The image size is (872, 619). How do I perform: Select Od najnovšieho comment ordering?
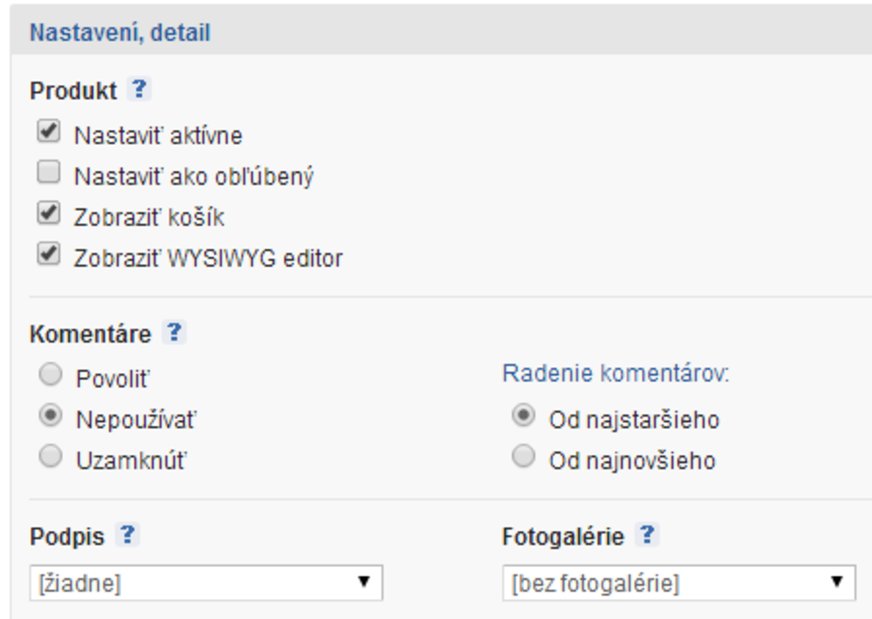coord(522,458)
